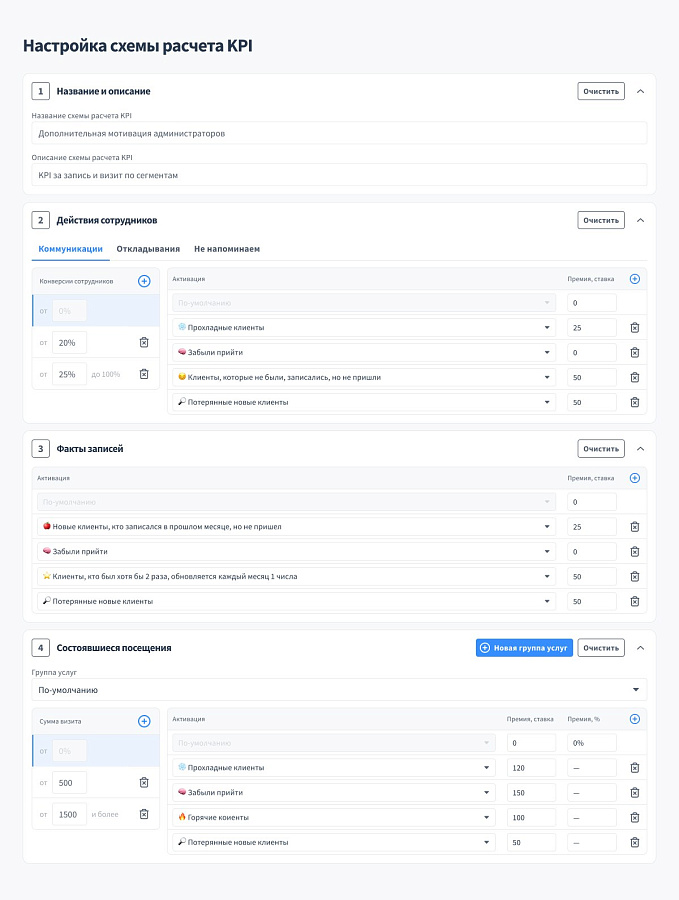Viewport: 679px width, 900px height.
Task: Edit the 1500 visit sum field
Action: (69, 814)
